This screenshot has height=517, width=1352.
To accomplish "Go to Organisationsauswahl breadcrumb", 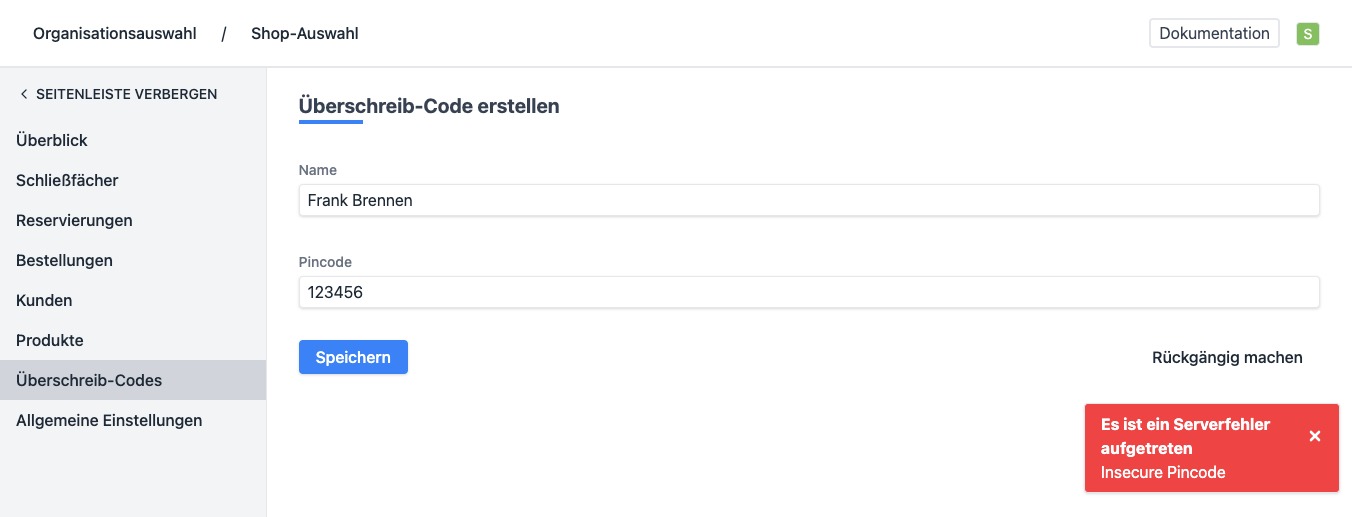I will click(x=115, y=34).
